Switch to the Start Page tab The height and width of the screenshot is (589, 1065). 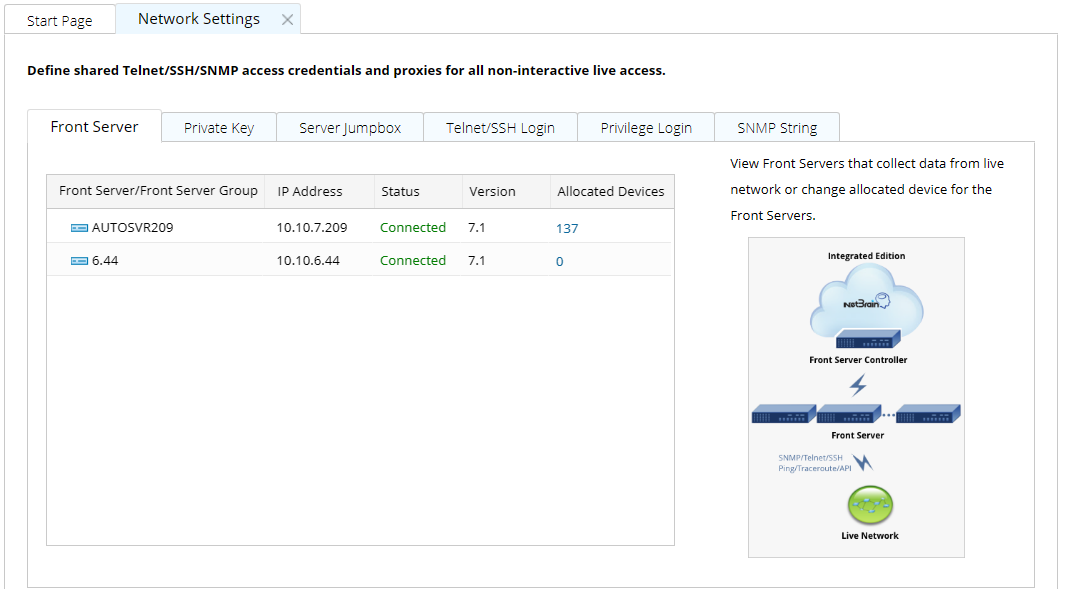click(x=60, y=21)
